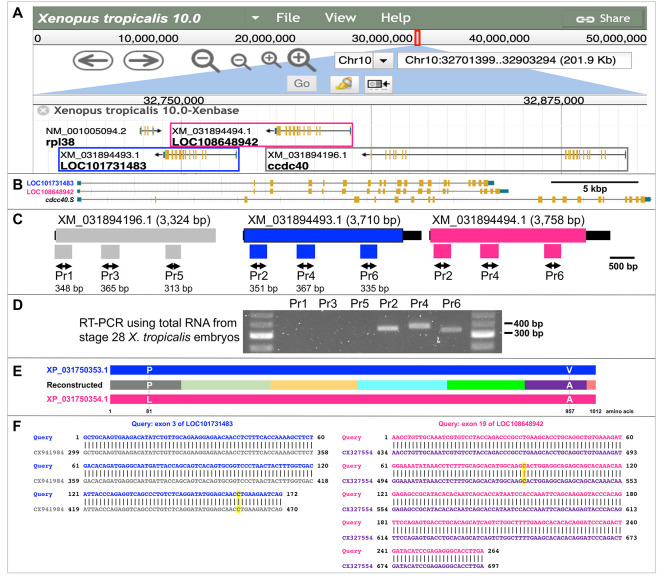Click the small zoom out magnifier
Viewport: 664px width, 576px height.
point(240,61)
